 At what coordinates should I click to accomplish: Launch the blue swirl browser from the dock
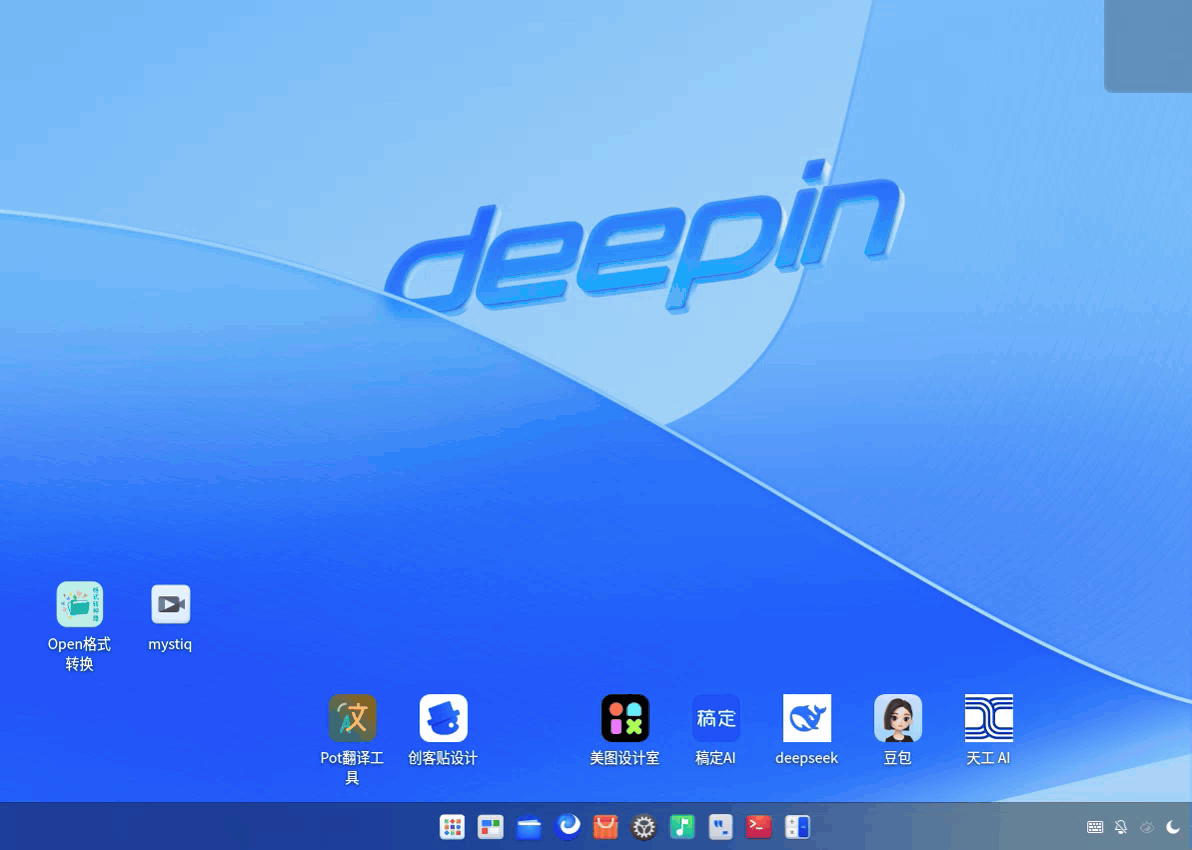(x=567, y=826)
